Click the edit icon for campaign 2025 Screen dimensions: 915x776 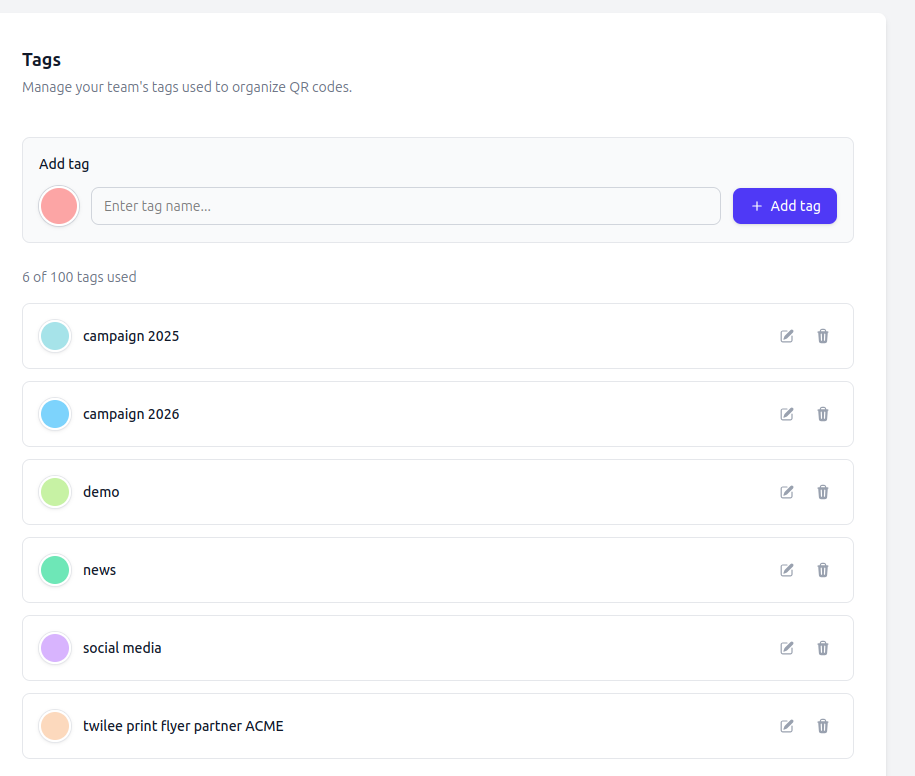click(x=786, y=336)
